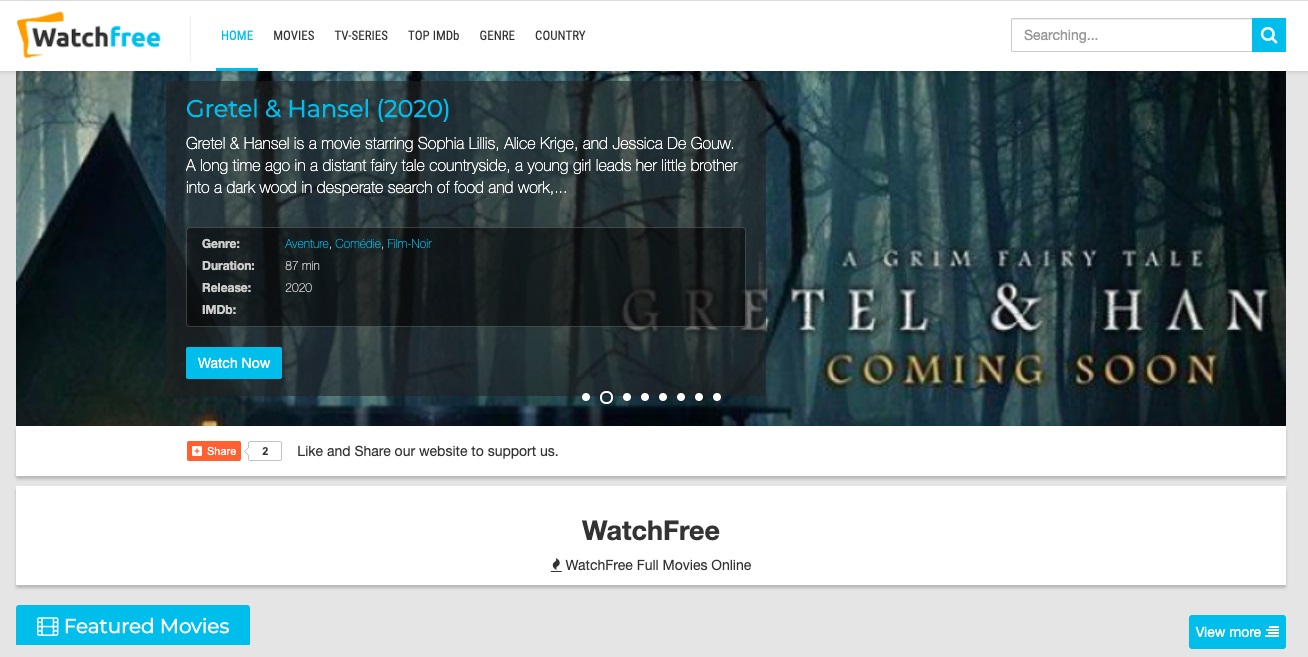Select the first carousel dot
The height and width of the screenshot is (657, 1308).
tap(586, 397)
